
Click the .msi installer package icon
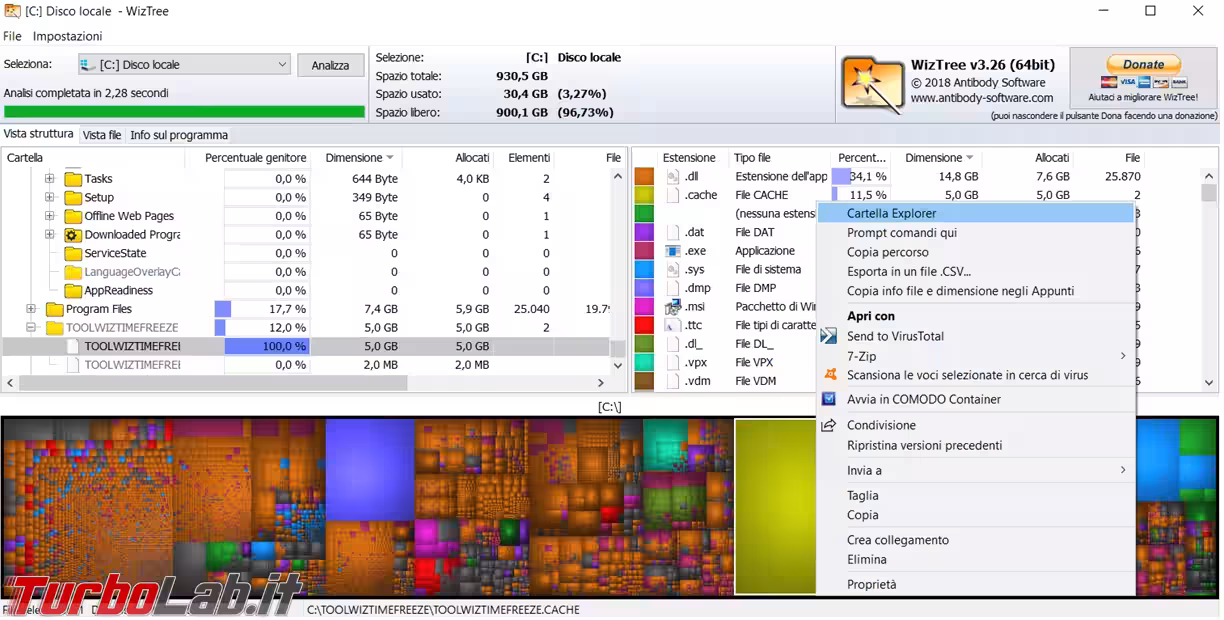pyautogui.click(x=672, y=307)
